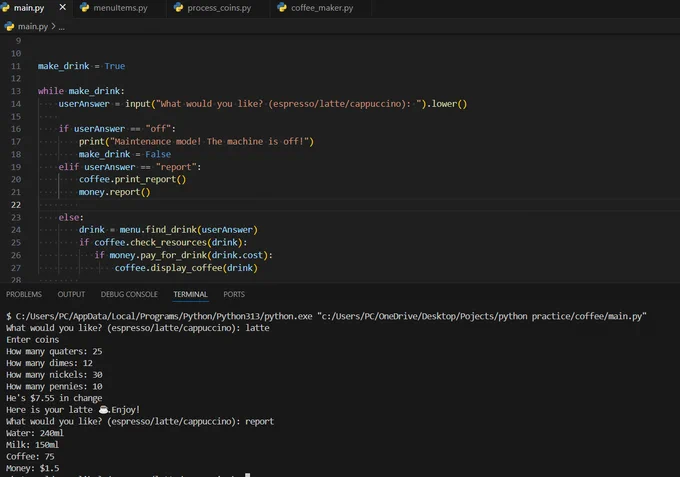Click line number 13 in the gutter

(16, 91)
